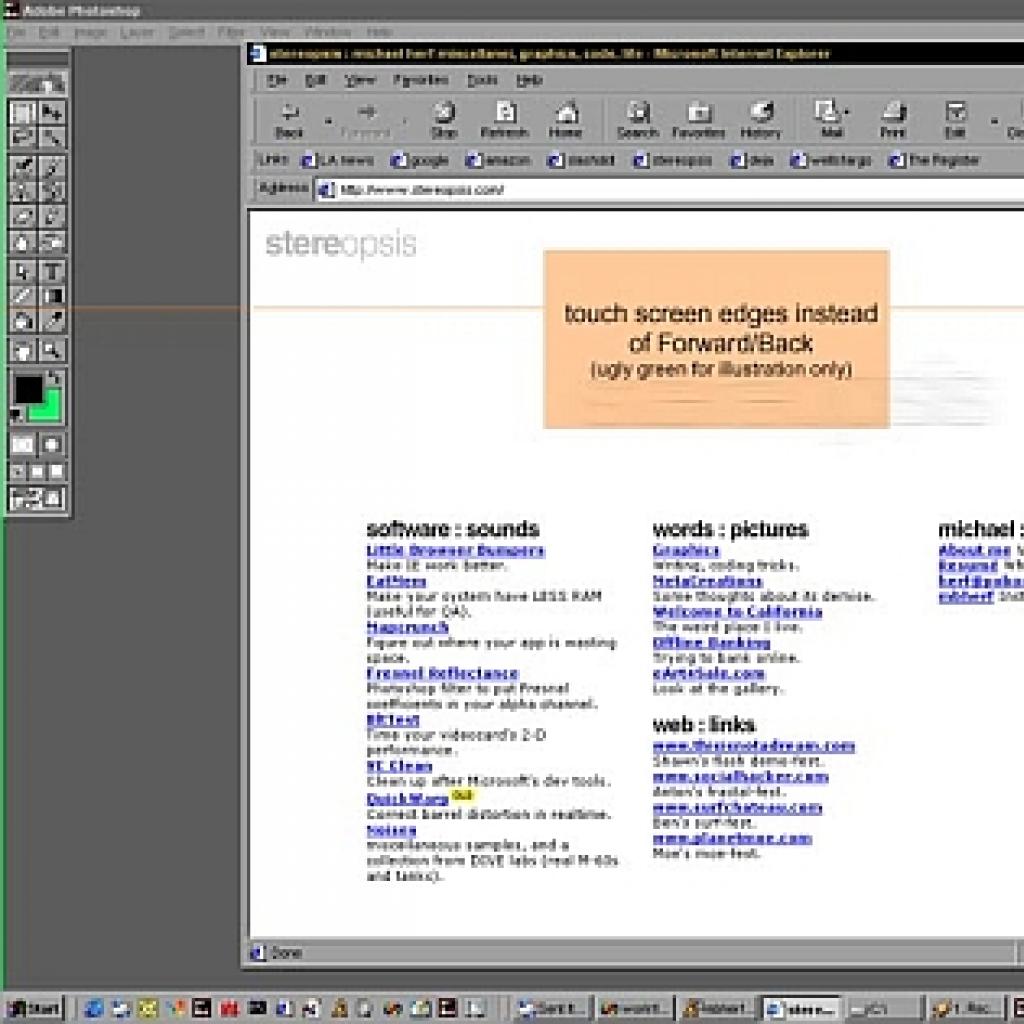Viewport: 1024px width, 1024px height.
Task: Select the Pencil tool
Action: [52, 216]
